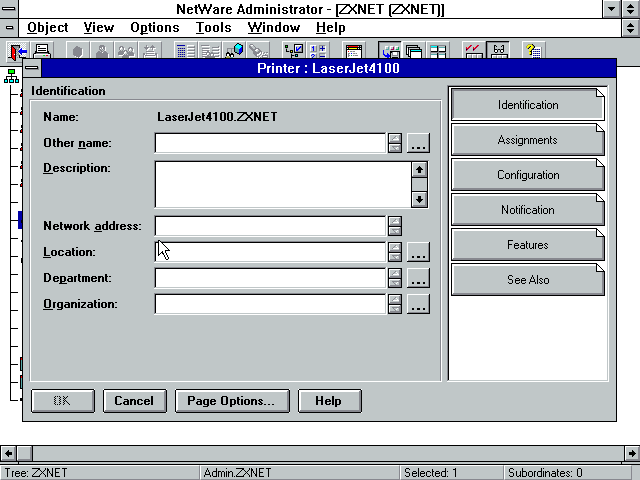Click the cascade windows toolbar icon
The image size is (640, 480).
coord(414,51)
